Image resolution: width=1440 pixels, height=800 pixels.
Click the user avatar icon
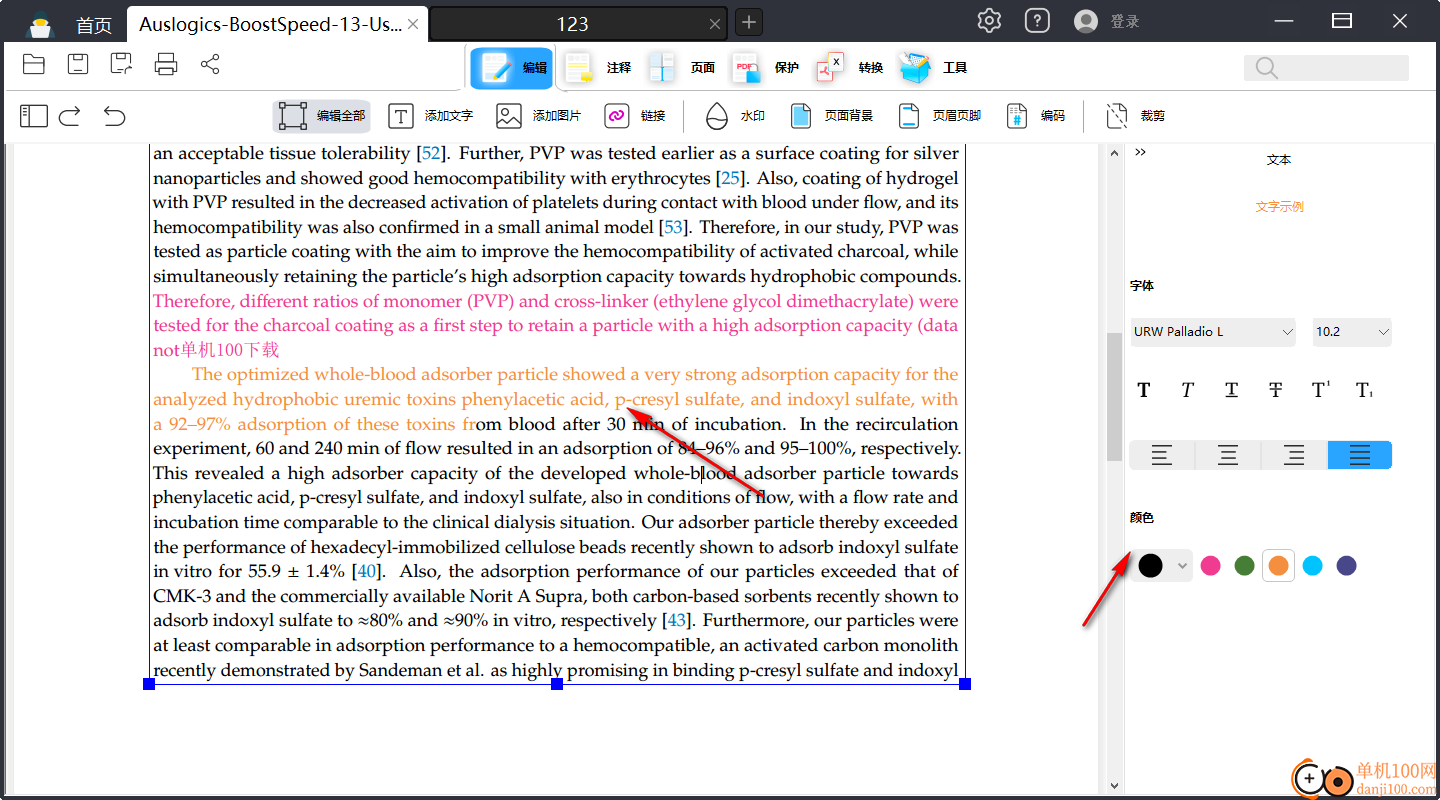click(x=1085, y=21)
